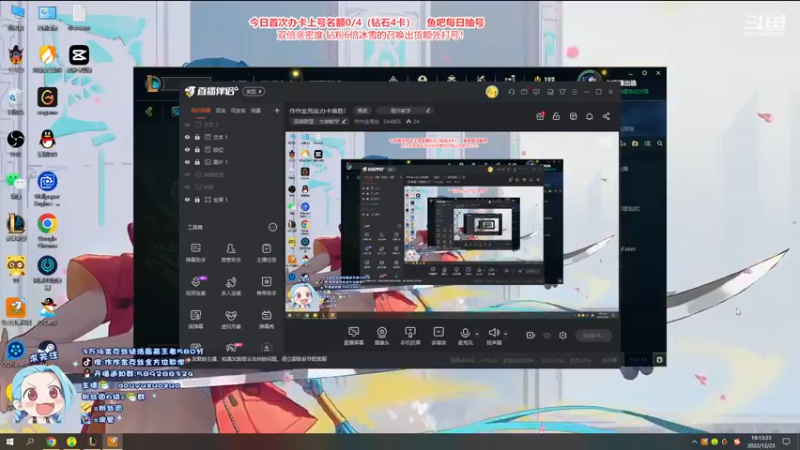Click the pencil edit icon beside game category
Image resolution: width=800 pixels, height=450 pixels.
coord(344,121)
